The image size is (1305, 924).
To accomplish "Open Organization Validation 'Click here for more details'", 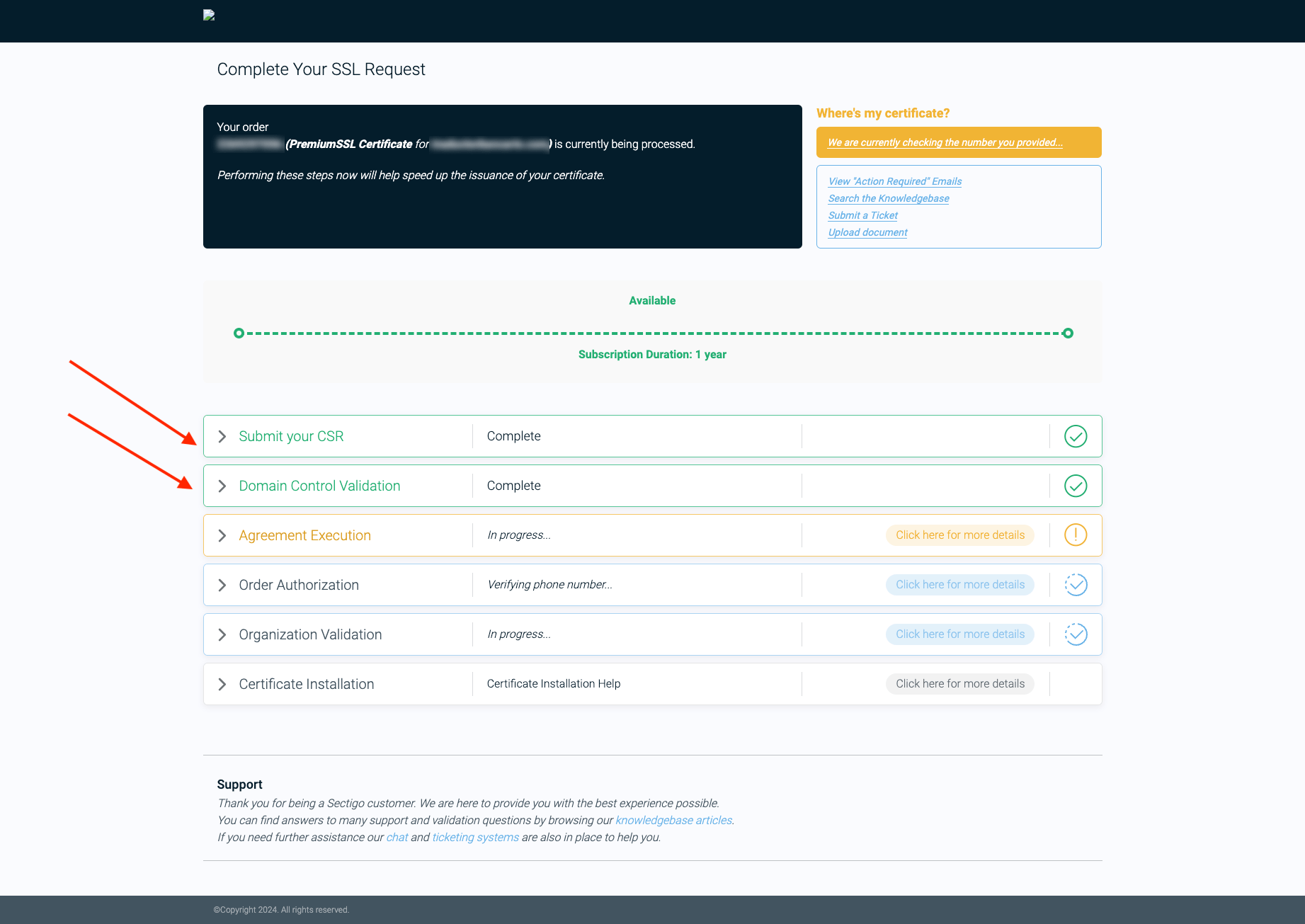I will [x=960, y=634].
